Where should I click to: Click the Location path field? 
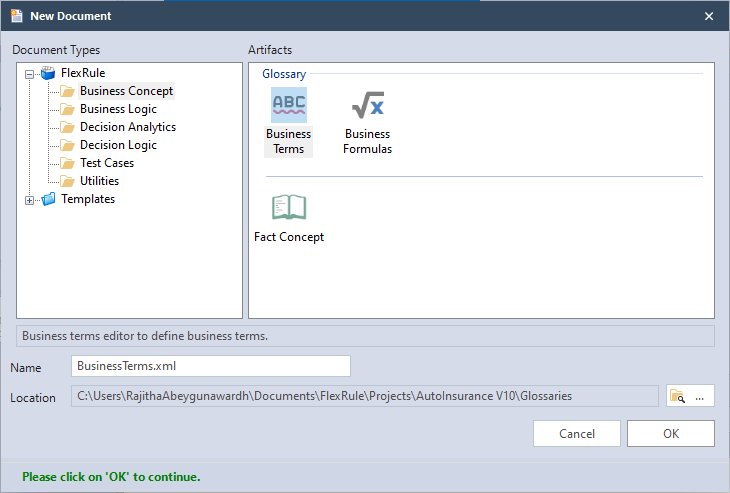365,396
